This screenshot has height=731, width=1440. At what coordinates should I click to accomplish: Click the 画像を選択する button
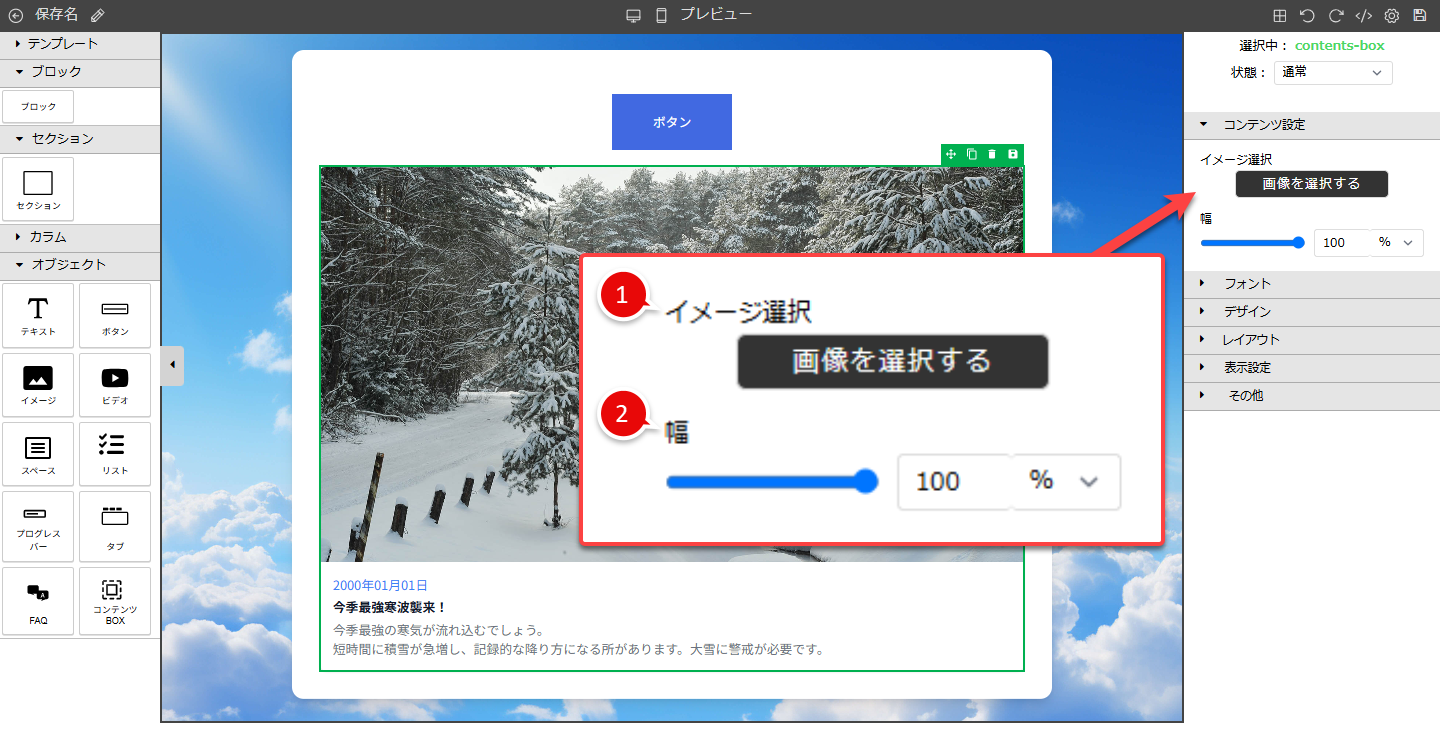click(x=1311, y=184)
